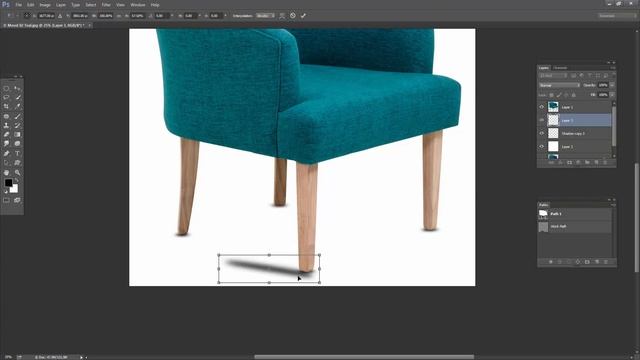The height and width of the screenshot is (360, 640).
Task: Select the Pen tool
Action: [x=6, y=153]
